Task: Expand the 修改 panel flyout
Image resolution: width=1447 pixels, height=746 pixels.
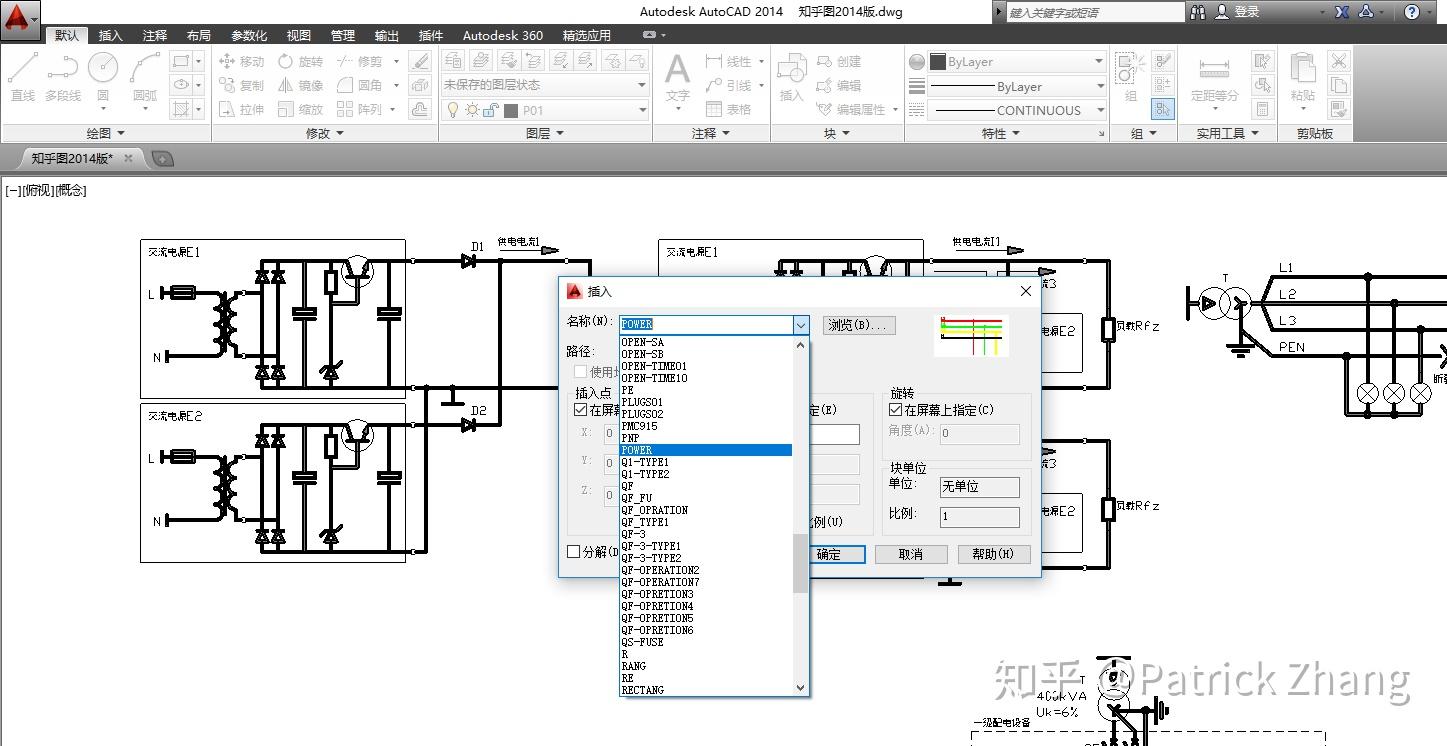Action: (325, 133)
